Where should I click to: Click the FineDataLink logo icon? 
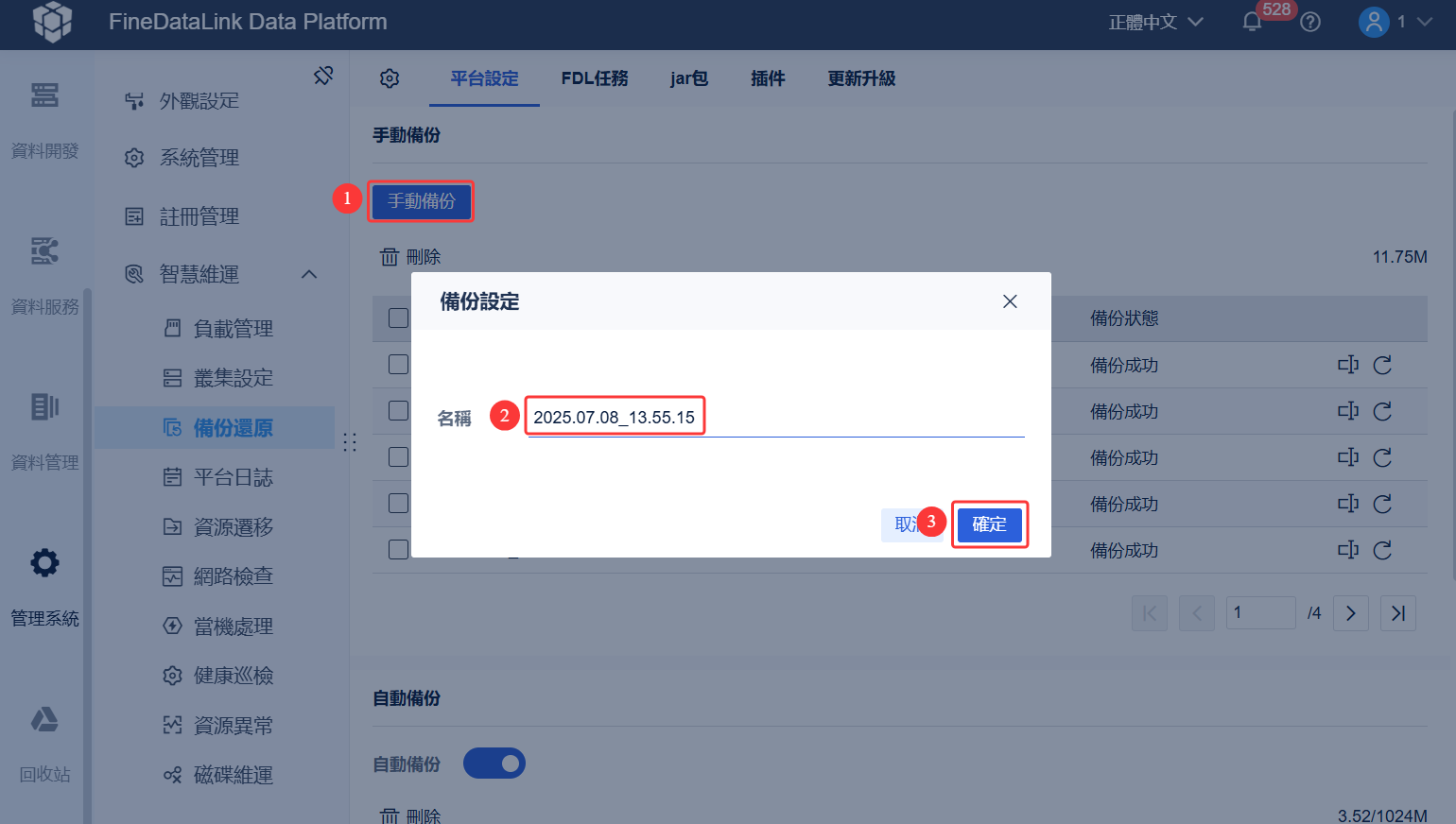(x=53, y=21)
